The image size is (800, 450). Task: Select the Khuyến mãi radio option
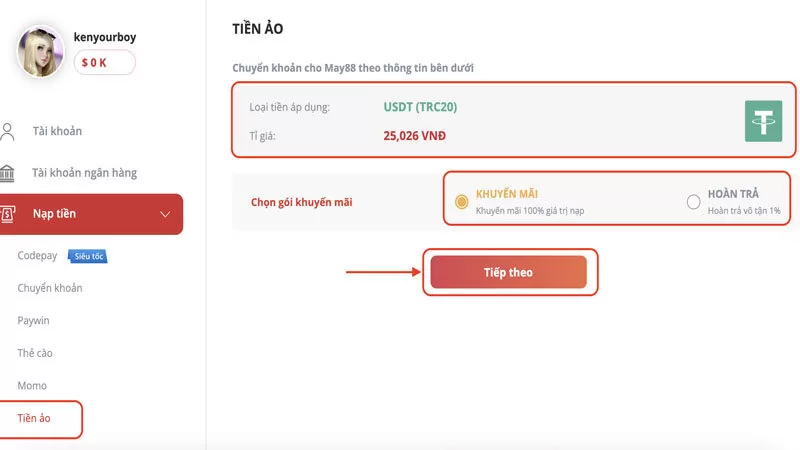pos(461,202)
